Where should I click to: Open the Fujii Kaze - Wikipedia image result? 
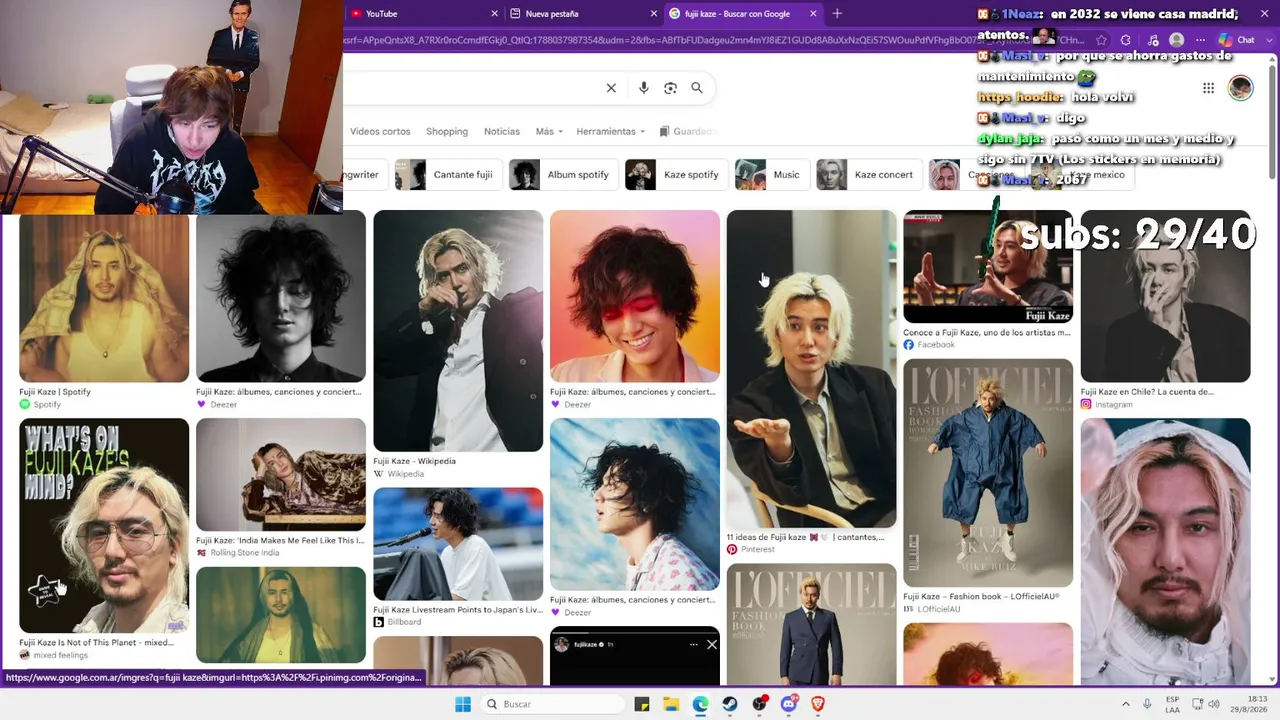coord(458,331)
